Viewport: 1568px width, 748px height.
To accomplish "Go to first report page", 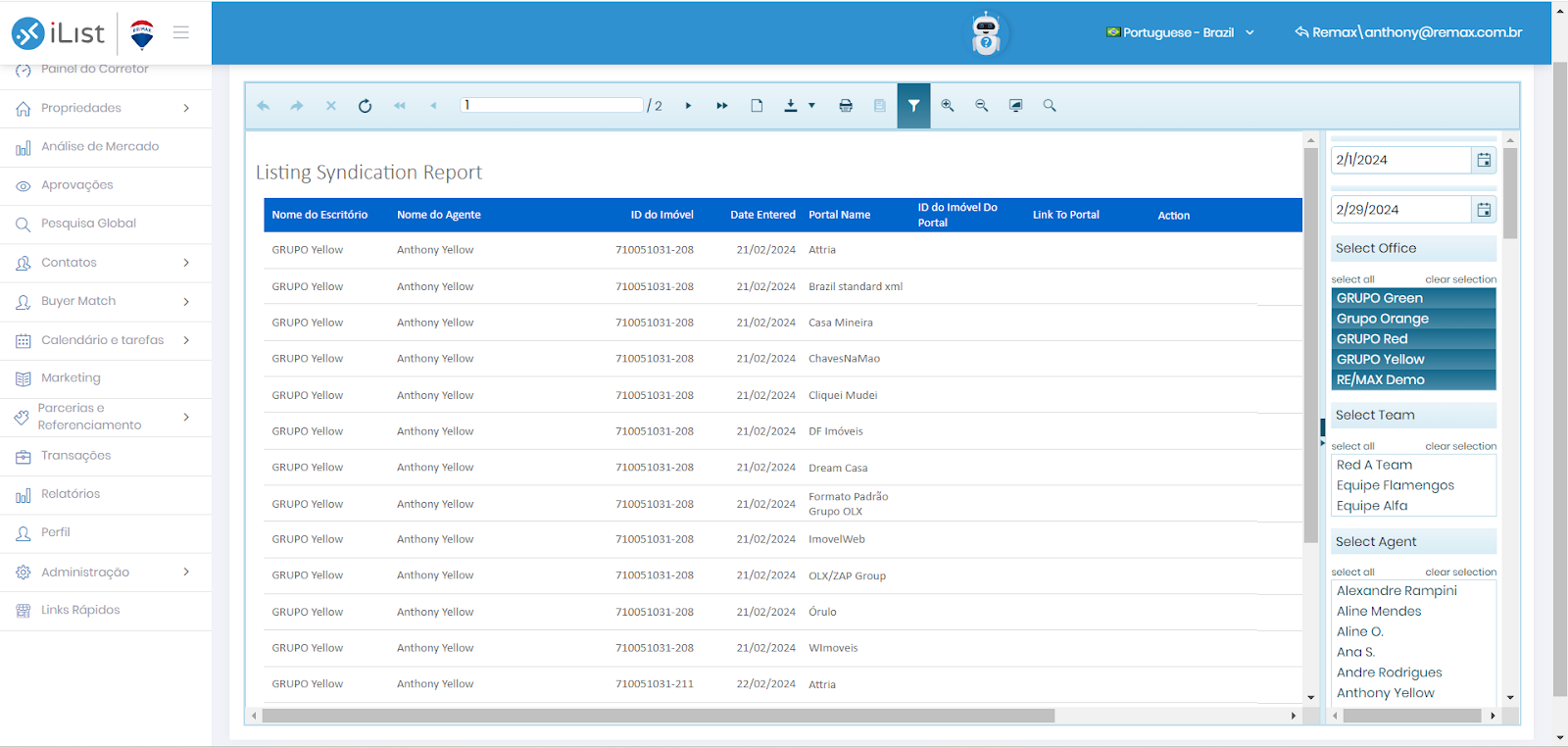I will [x=400, y=106].
